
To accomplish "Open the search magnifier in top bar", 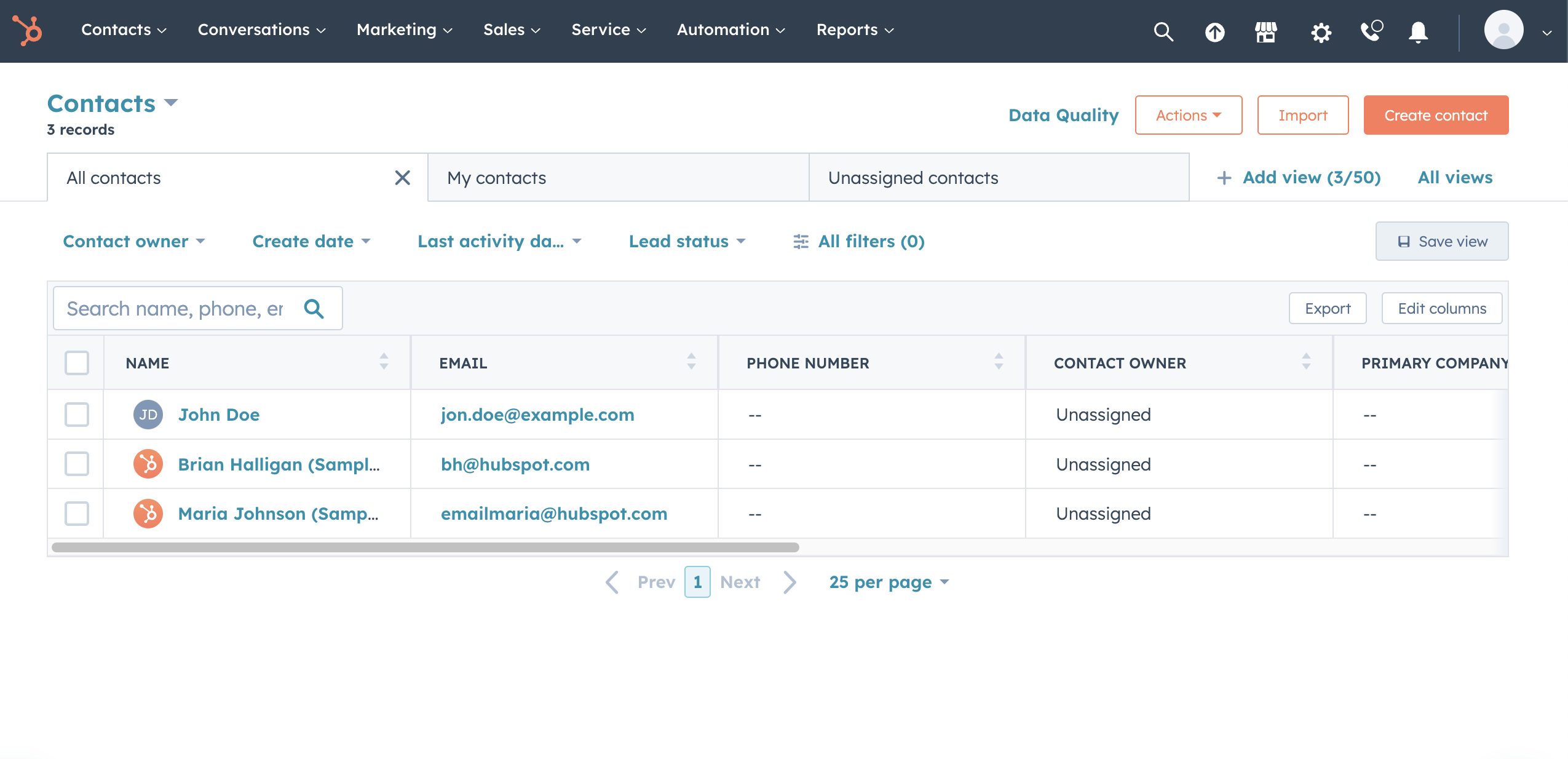I will (1163, 31).
